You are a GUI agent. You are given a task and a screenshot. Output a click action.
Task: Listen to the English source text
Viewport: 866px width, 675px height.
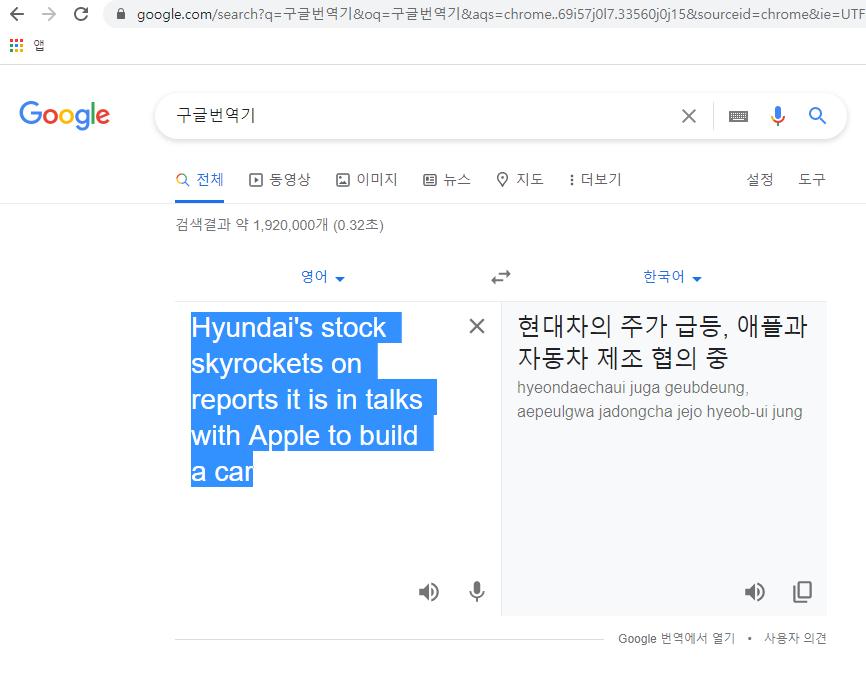click(429, 592)
